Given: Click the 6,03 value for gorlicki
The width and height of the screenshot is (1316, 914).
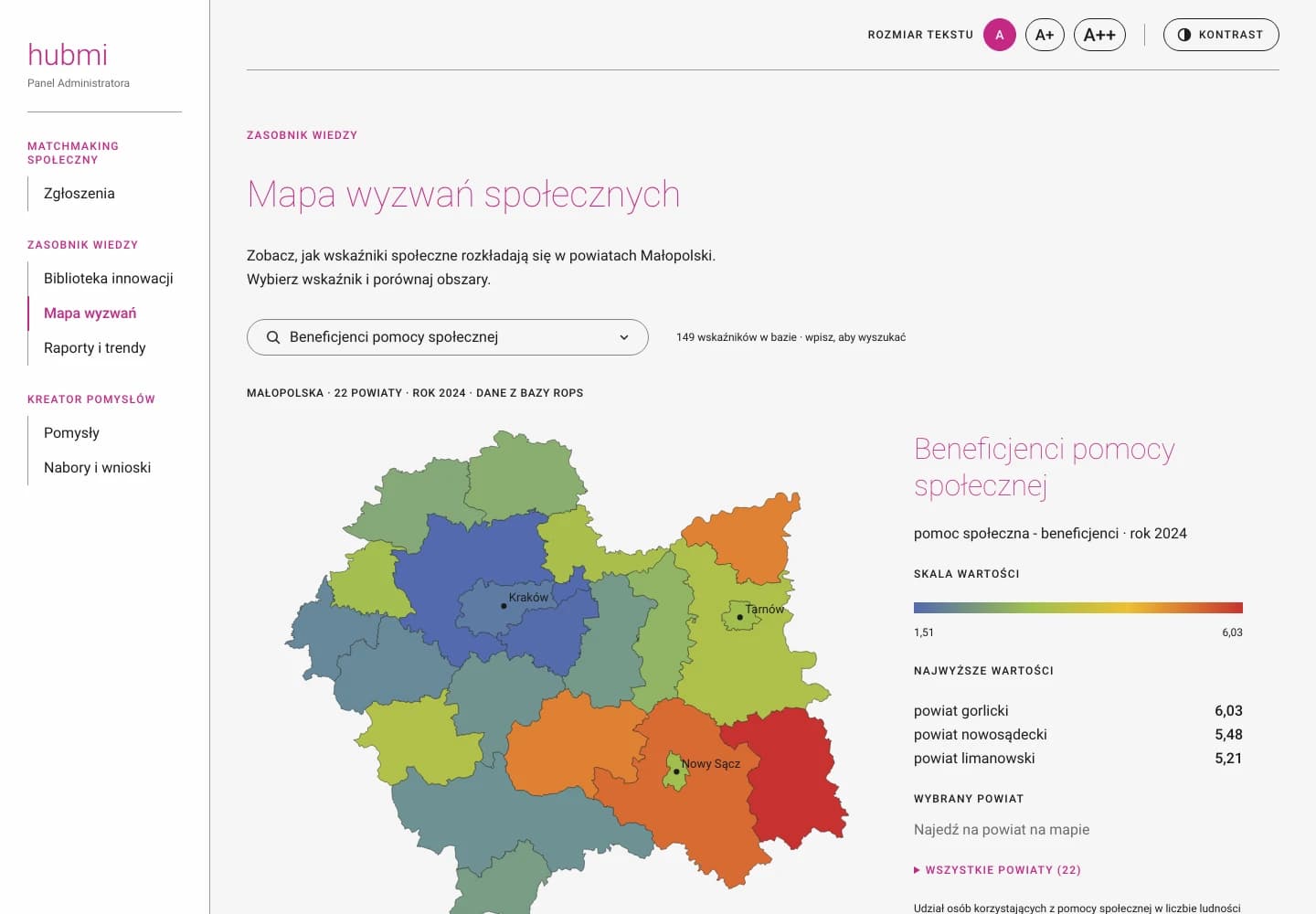Looking at the screenshot, I should [x=1228, y=711].
